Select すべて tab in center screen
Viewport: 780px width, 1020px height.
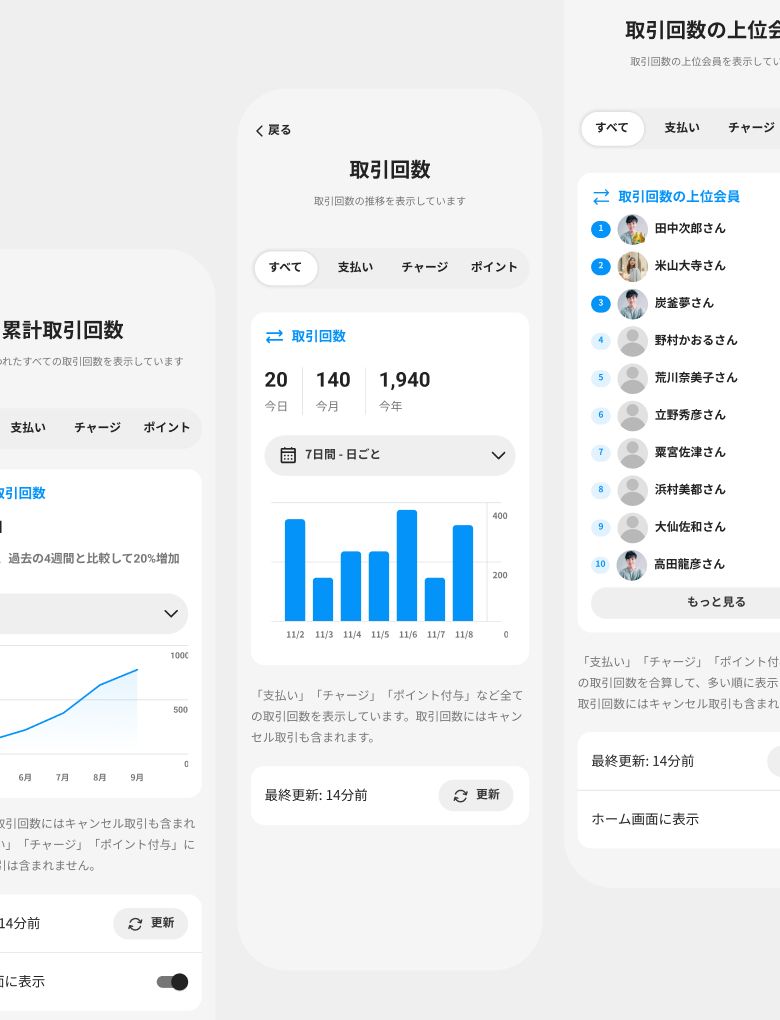(x=286, y=267)
